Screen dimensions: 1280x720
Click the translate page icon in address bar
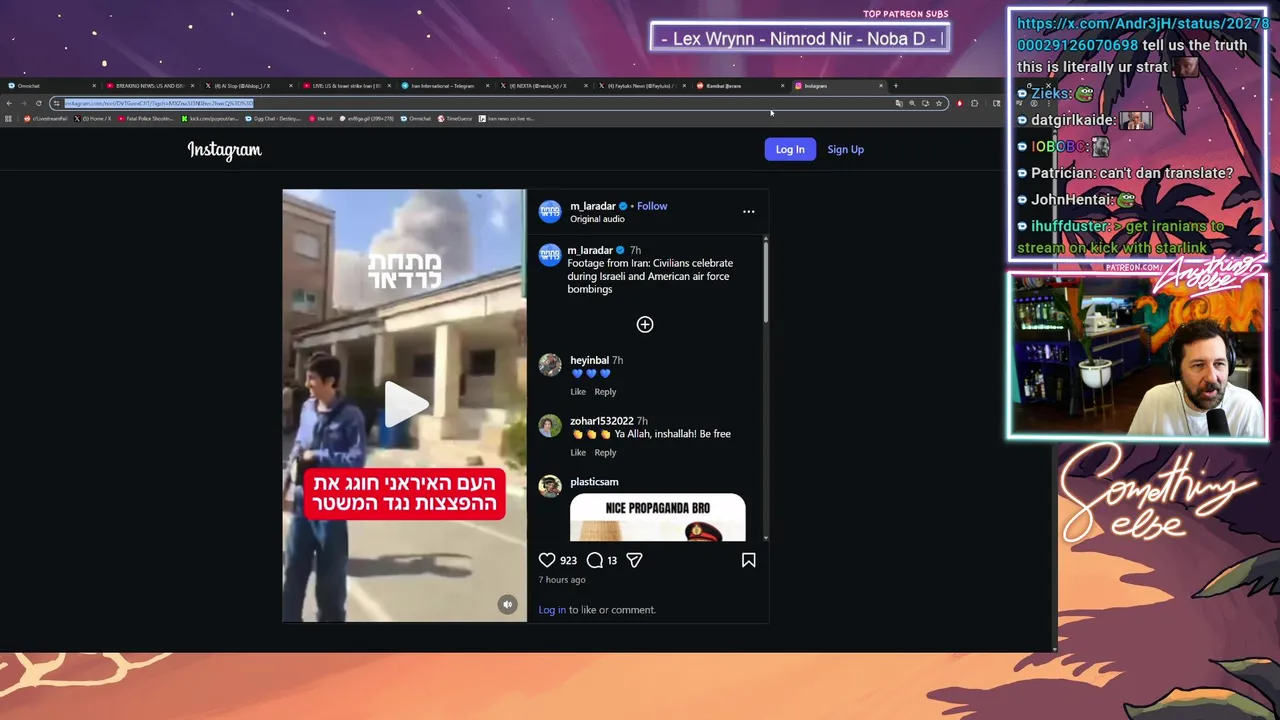899,103
